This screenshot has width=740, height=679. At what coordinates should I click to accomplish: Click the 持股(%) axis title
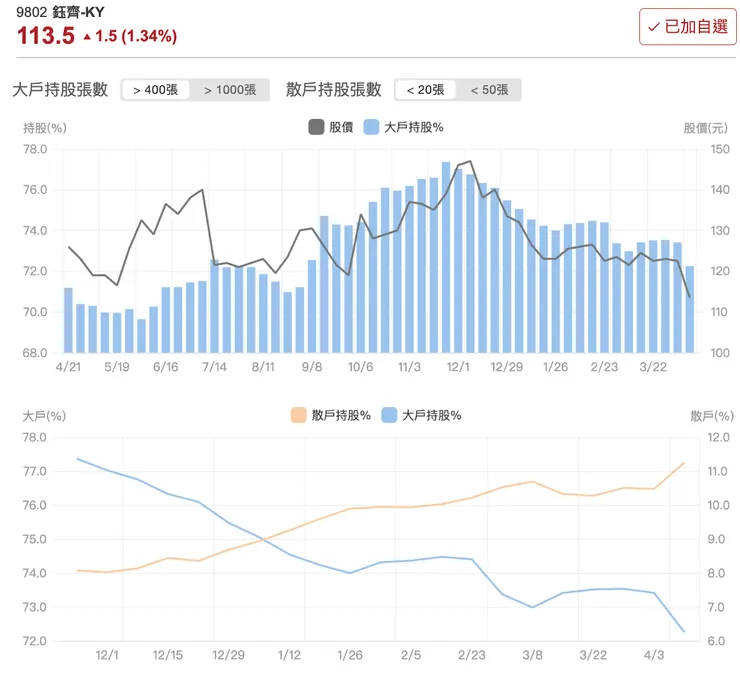tap(45, 128)
